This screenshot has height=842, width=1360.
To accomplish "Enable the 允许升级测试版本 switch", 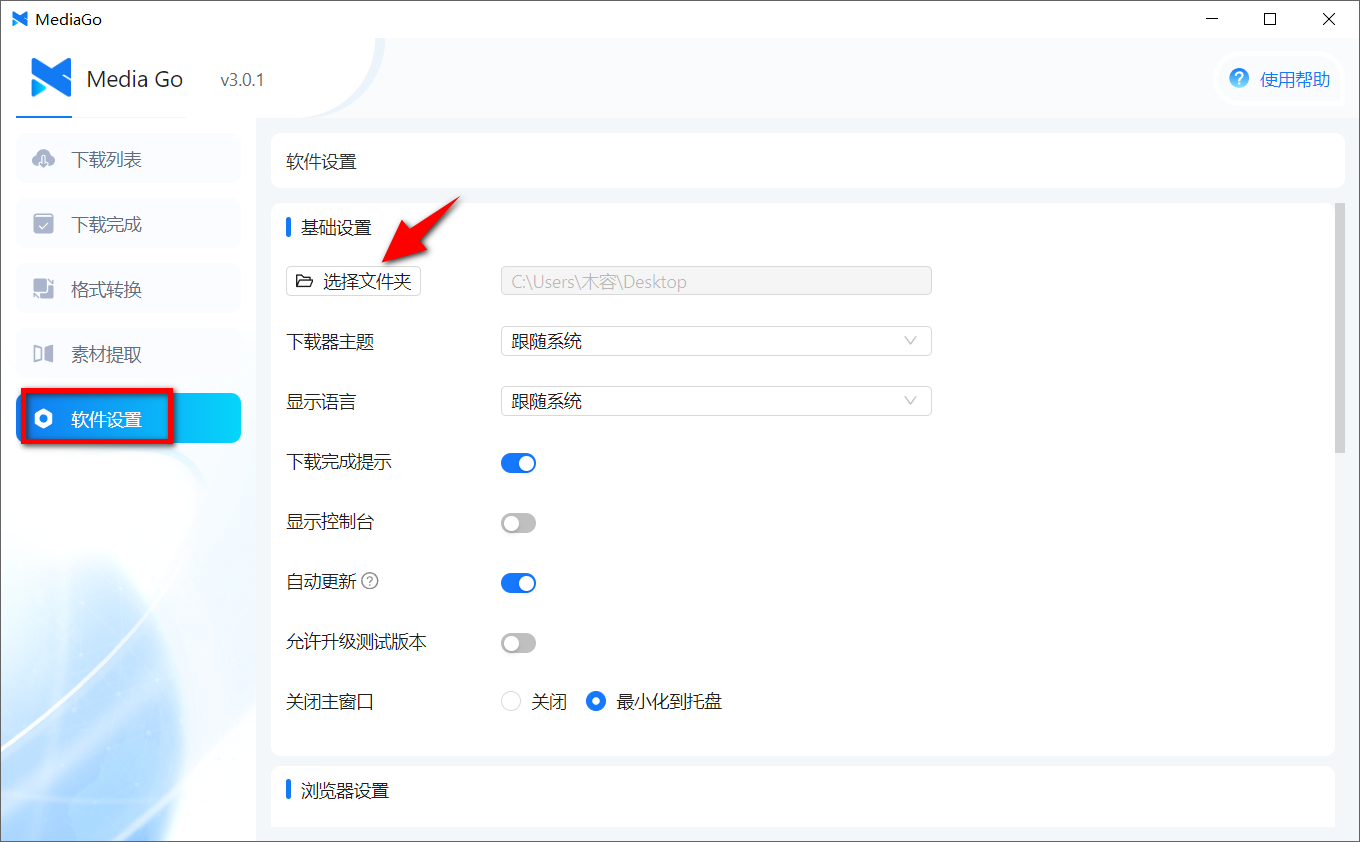I will 518,643.
